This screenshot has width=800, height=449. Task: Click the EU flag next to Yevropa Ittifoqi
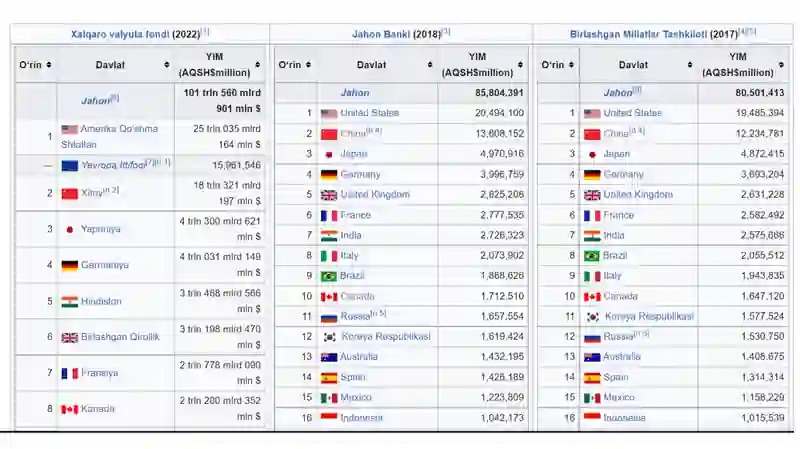click(x=69, y=165)
